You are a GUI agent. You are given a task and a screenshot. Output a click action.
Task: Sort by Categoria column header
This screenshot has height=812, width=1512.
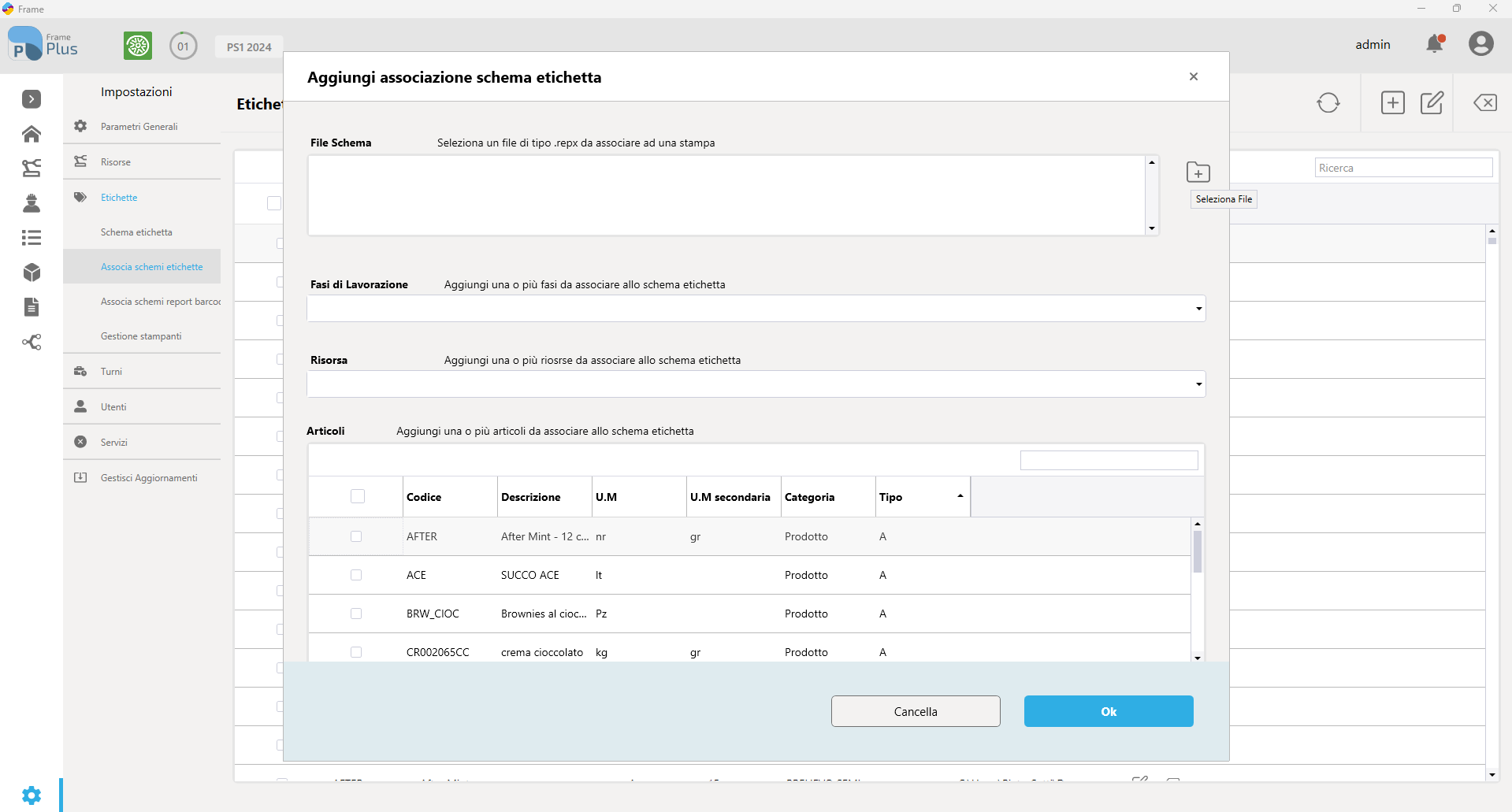(x=828, y=497)
